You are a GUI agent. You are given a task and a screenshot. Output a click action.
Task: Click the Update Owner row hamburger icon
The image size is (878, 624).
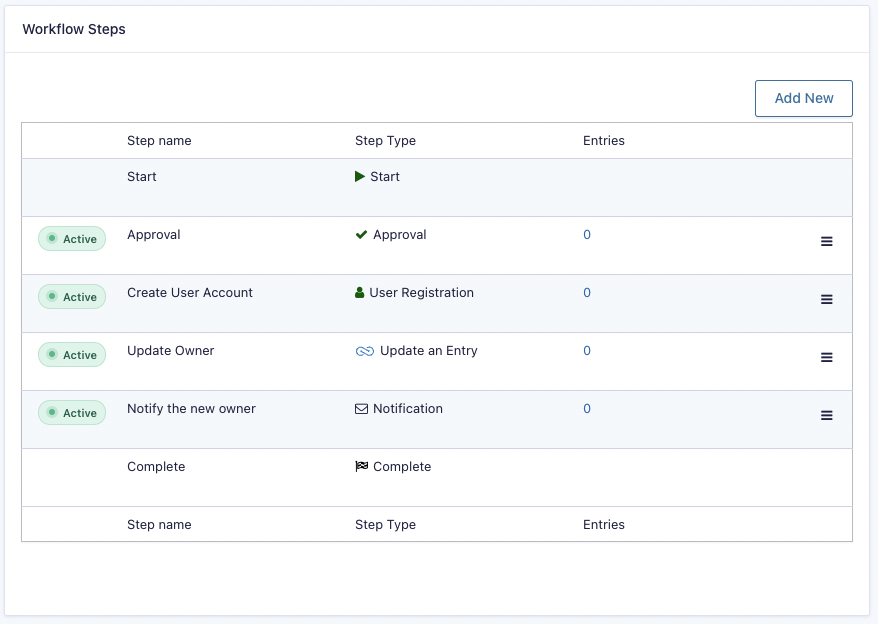826,357
